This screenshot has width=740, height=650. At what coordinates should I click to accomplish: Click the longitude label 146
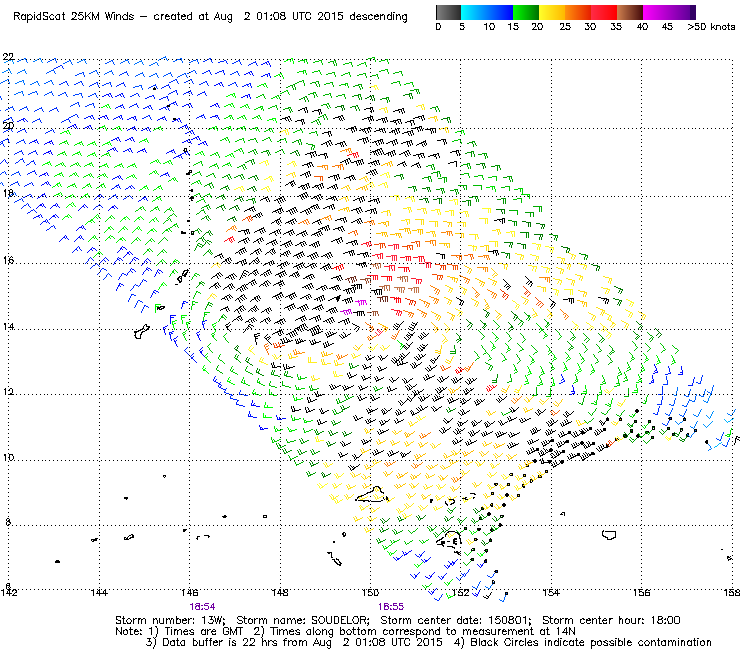coord(189,593)
